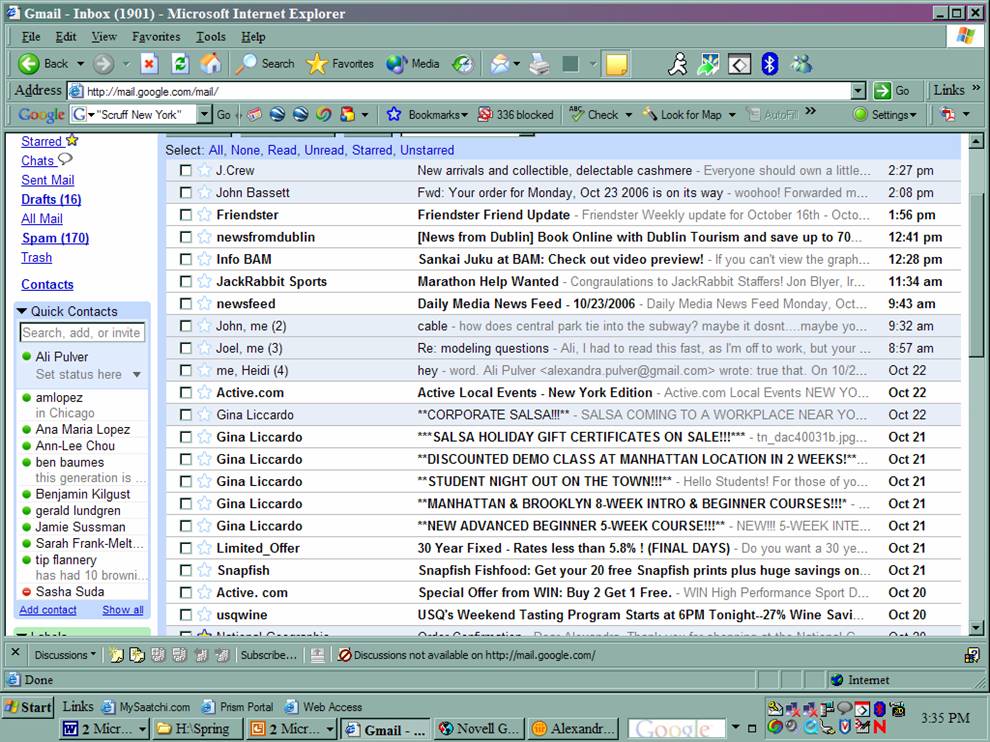The image size is (990, 742).
Task: Open the address bar dropdown arrow
Action: pos(858,91)
